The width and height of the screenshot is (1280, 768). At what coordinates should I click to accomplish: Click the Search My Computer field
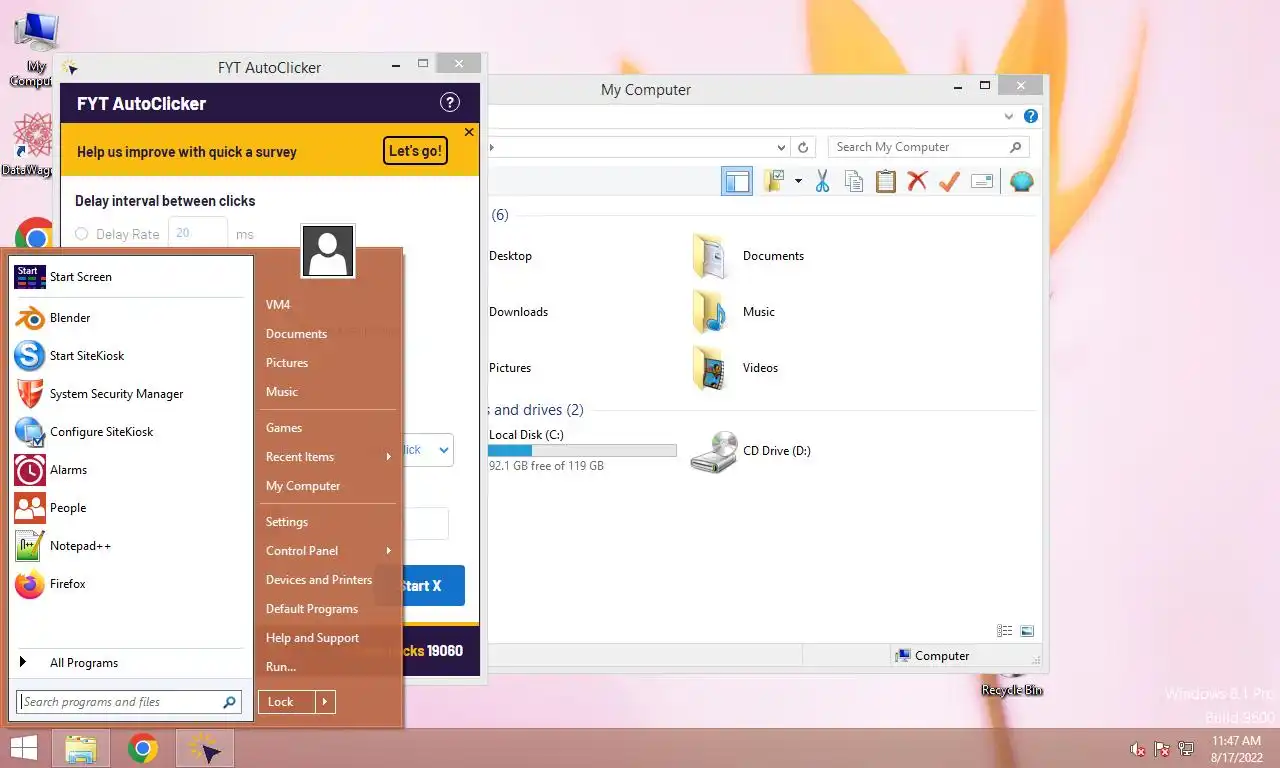pos(928,147)
